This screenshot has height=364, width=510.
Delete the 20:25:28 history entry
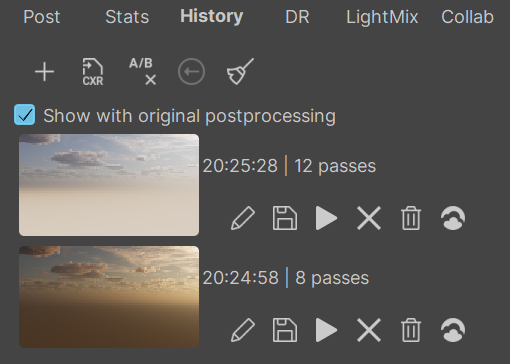point(411,218)
